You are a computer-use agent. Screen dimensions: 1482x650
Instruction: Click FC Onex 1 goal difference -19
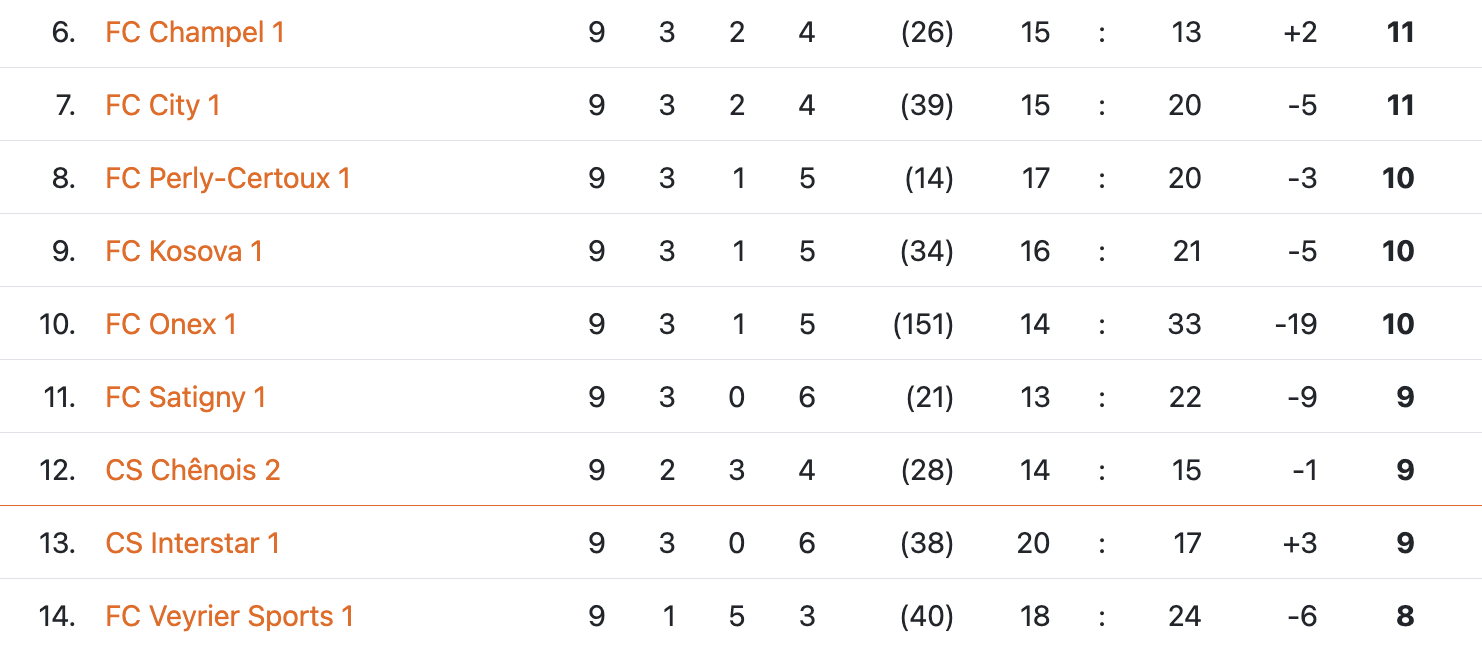click(x=1295, y=324)
